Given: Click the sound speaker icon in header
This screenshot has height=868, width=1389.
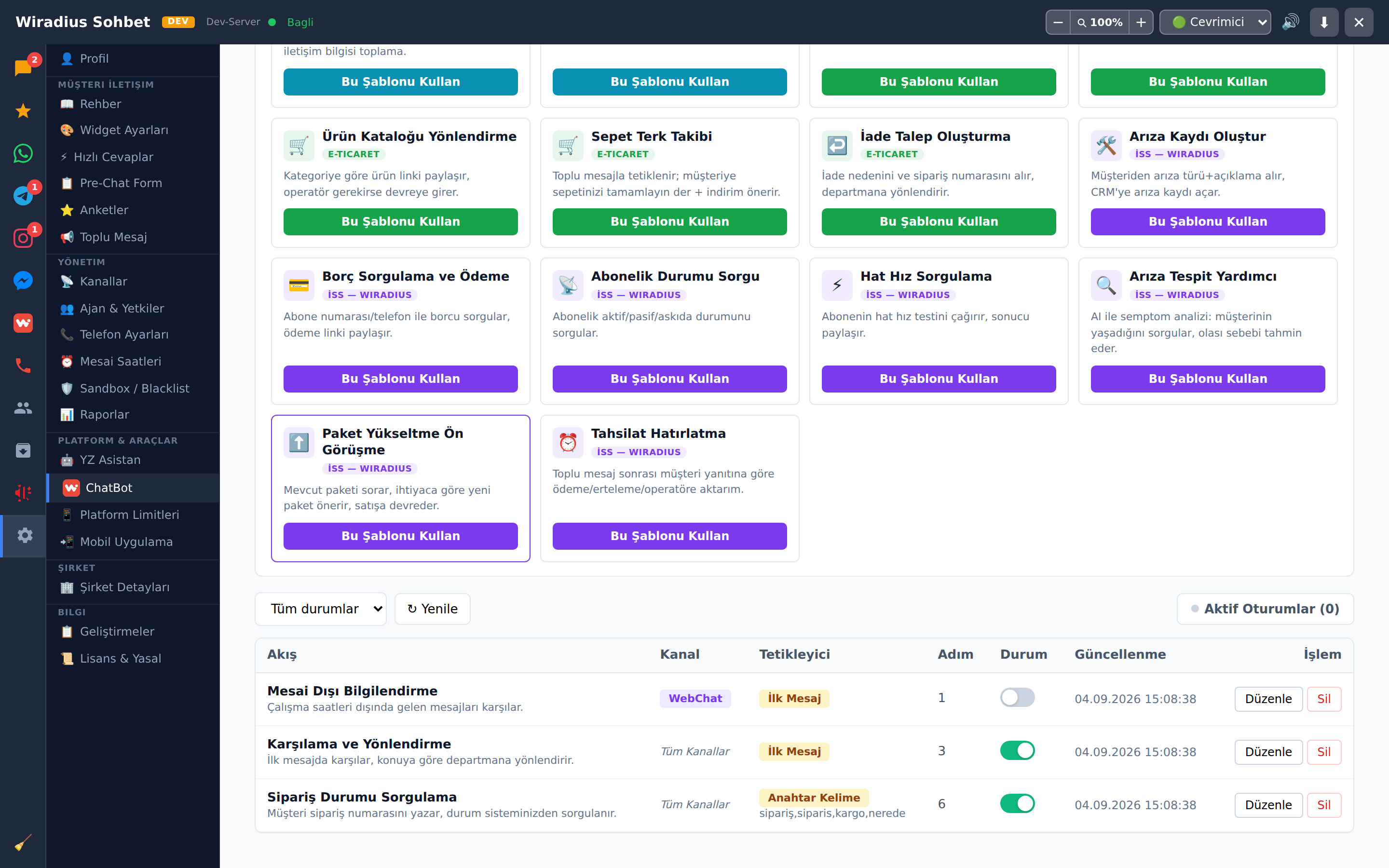Looking at the screenshot, I should [x=1290, y=22].
